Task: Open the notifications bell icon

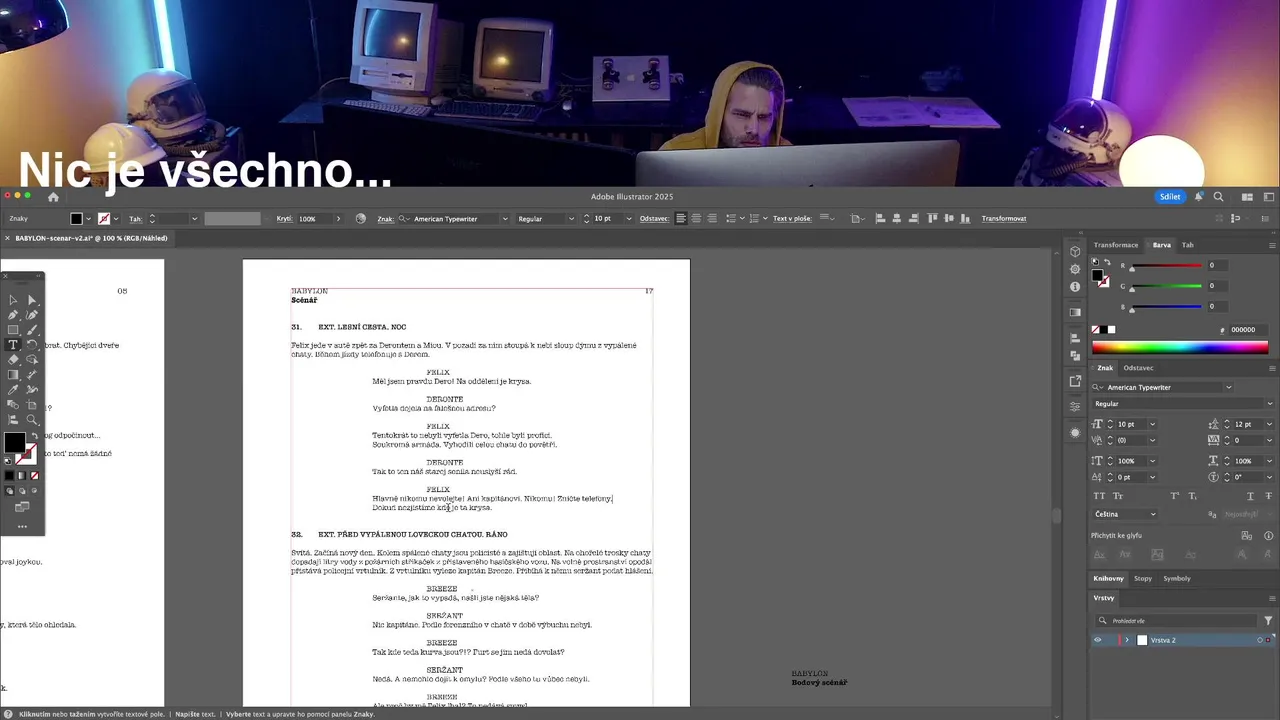Action: pos(1198,197)
